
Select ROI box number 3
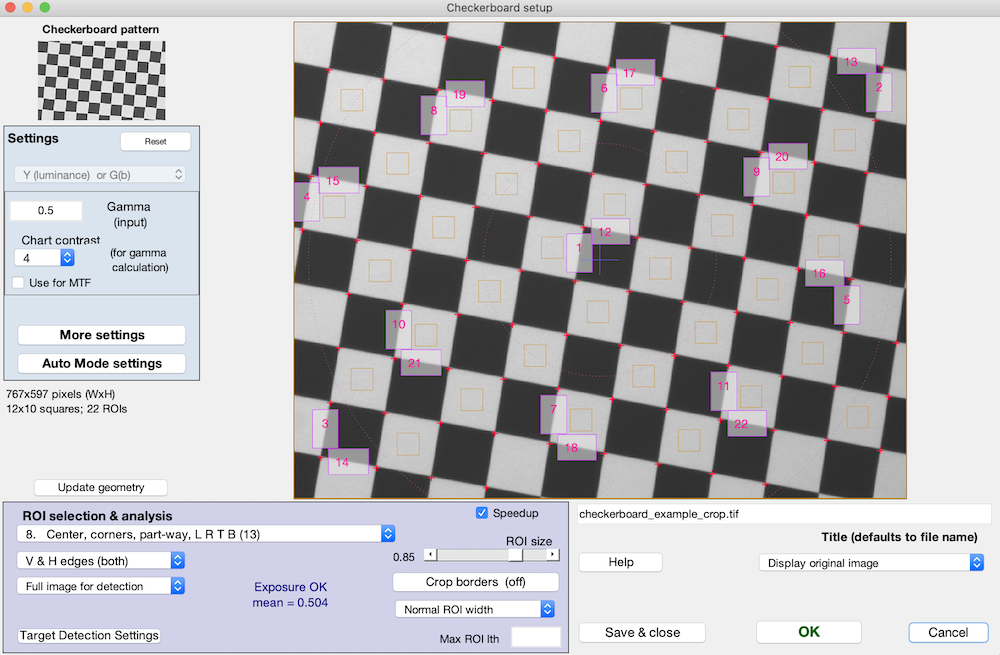pos(325,429)
